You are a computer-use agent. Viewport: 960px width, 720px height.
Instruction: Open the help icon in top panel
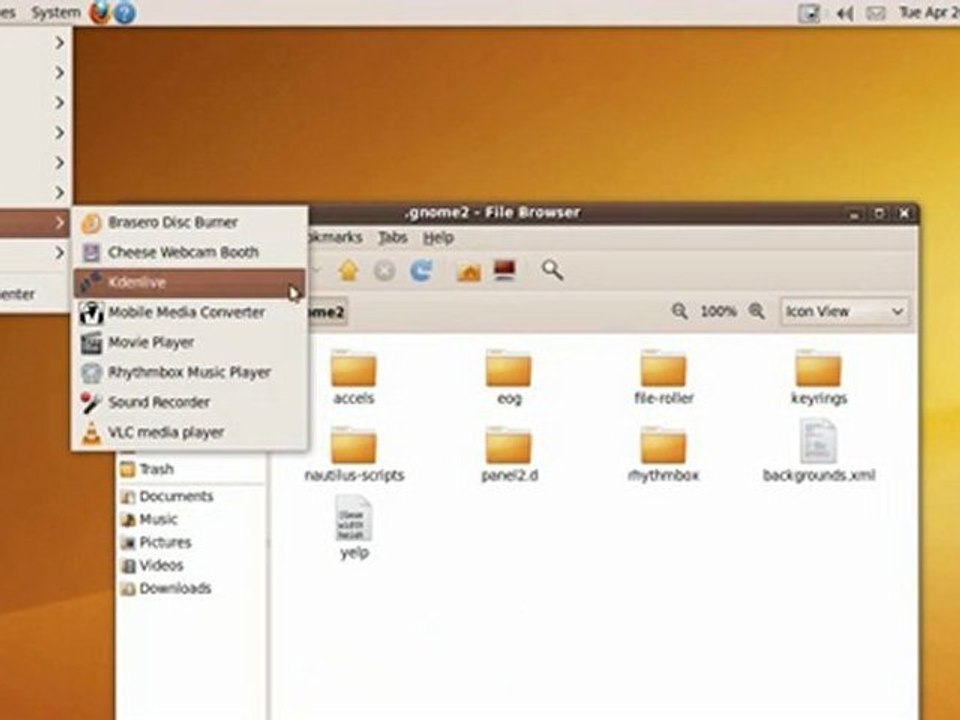tap(125, 13)
